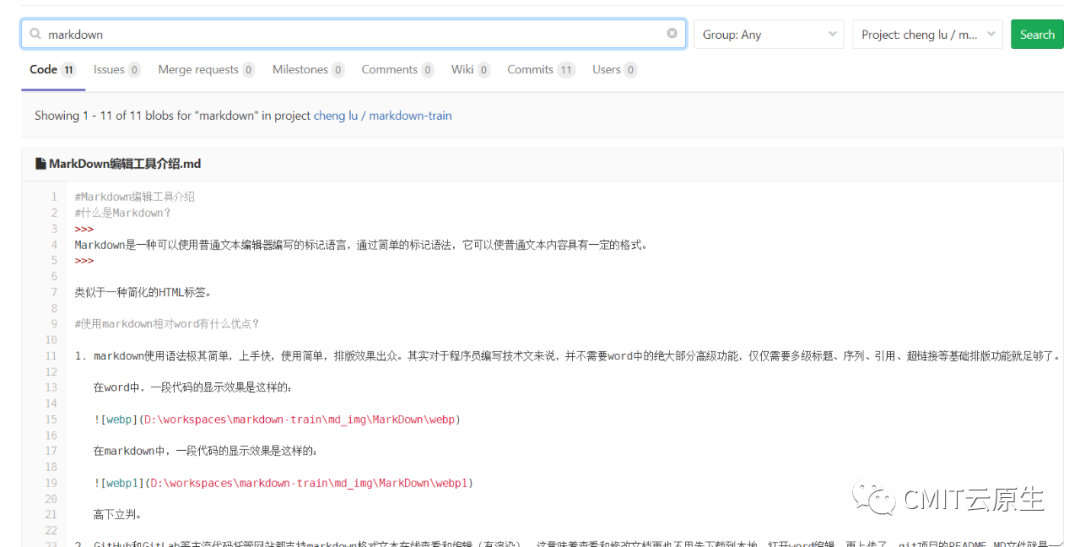Open the Project: cheng lu dropdown

coord(928,34)
